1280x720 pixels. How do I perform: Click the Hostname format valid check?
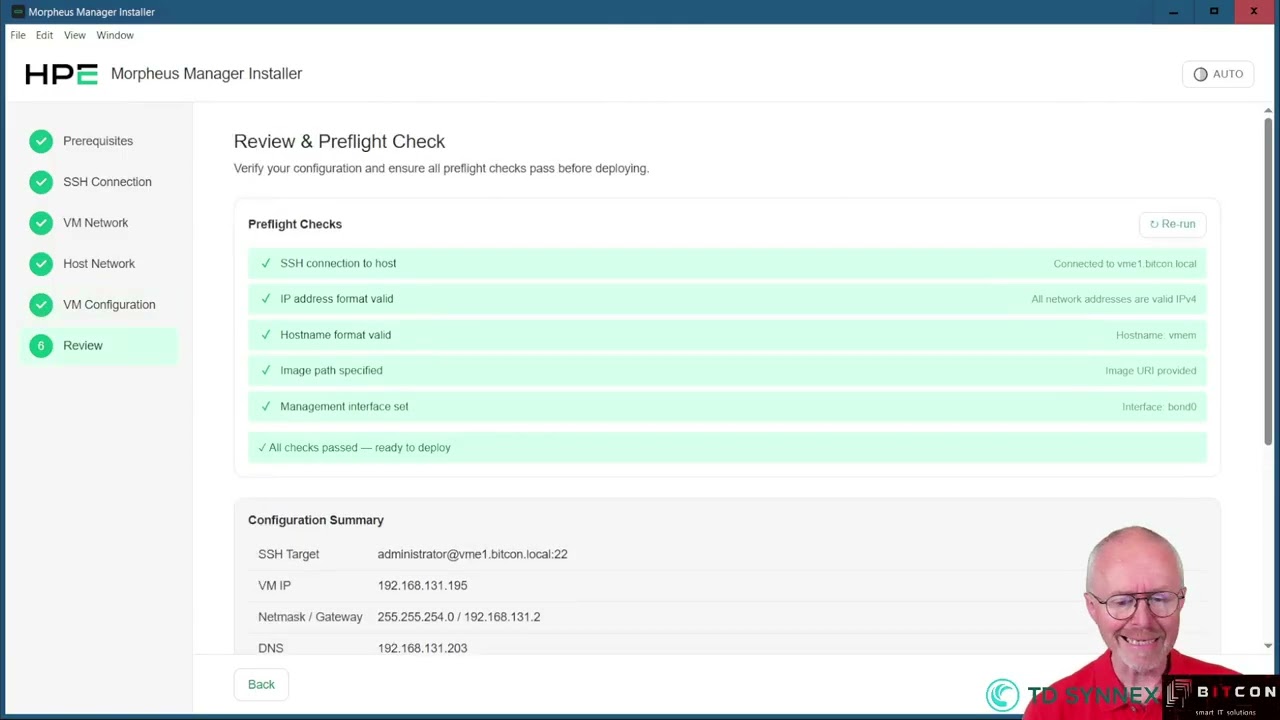[x=727, y=335]
